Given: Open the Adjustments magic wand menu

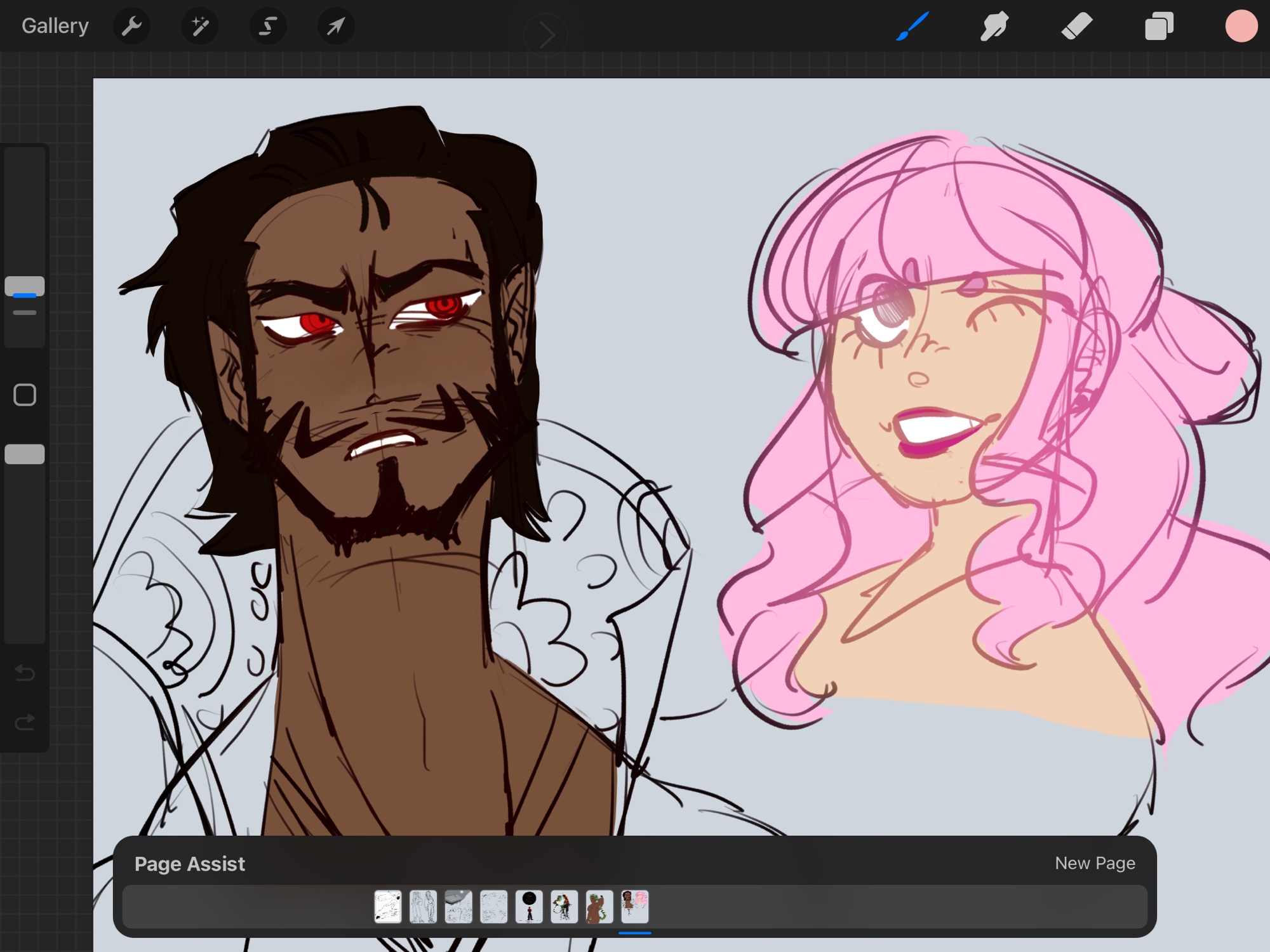Looking at the screenshot, I should 199,27.
